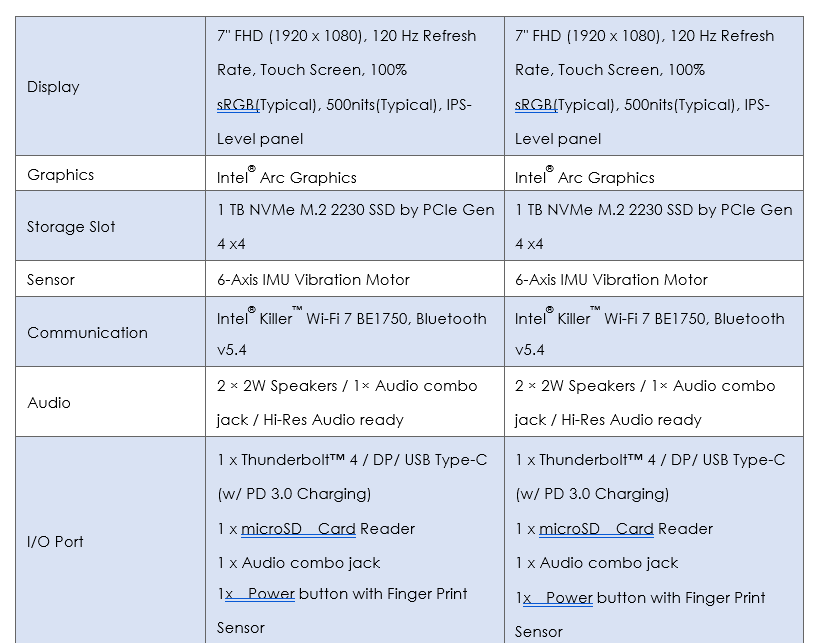Click underlined microSD Card text, right column
This screenshot has width=814, height=643.
pos(596,529)
